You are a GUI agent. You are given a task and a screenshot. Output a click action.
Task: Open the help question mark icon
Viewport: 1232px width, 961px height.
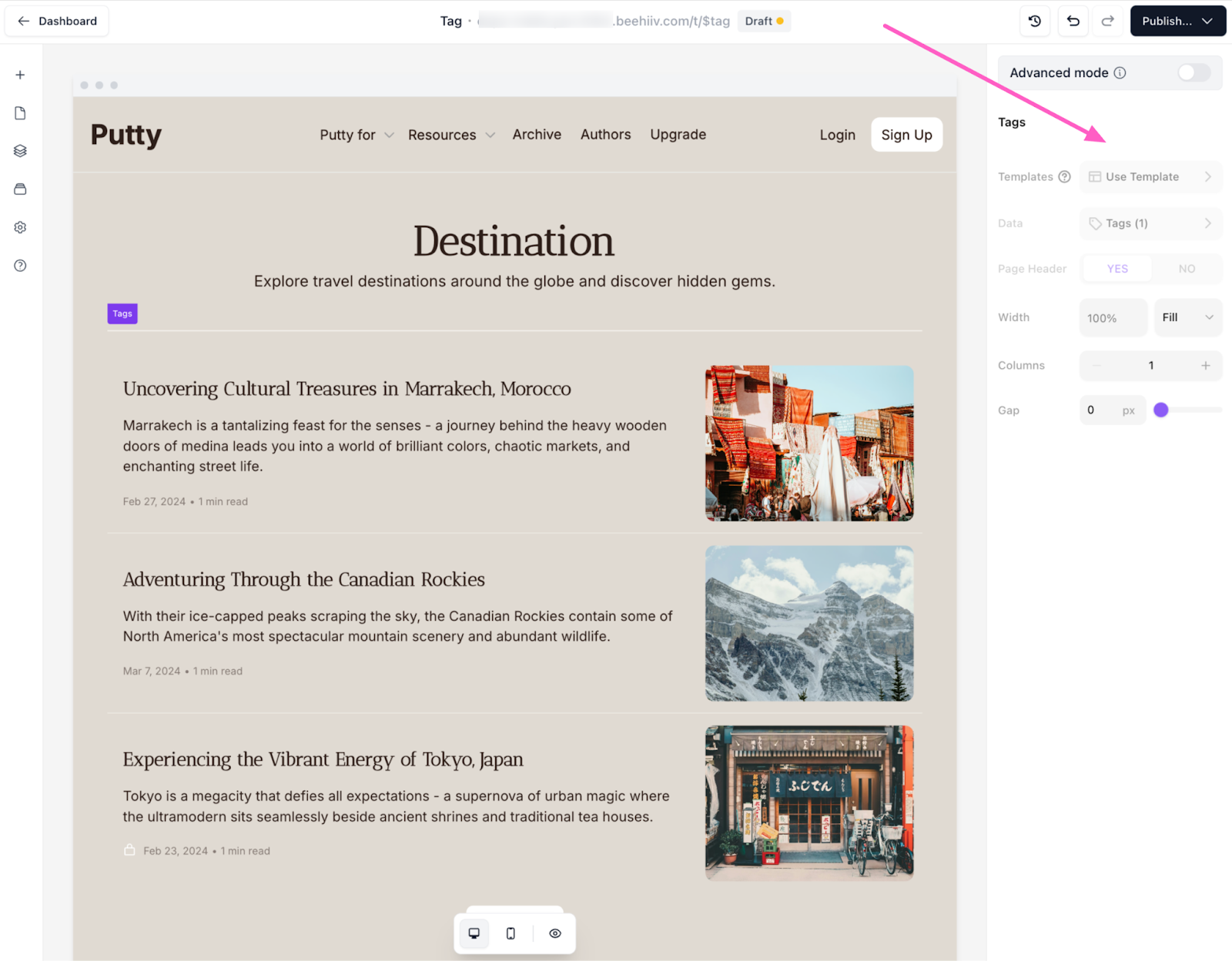pyautogui.click(x=20, y=266)
